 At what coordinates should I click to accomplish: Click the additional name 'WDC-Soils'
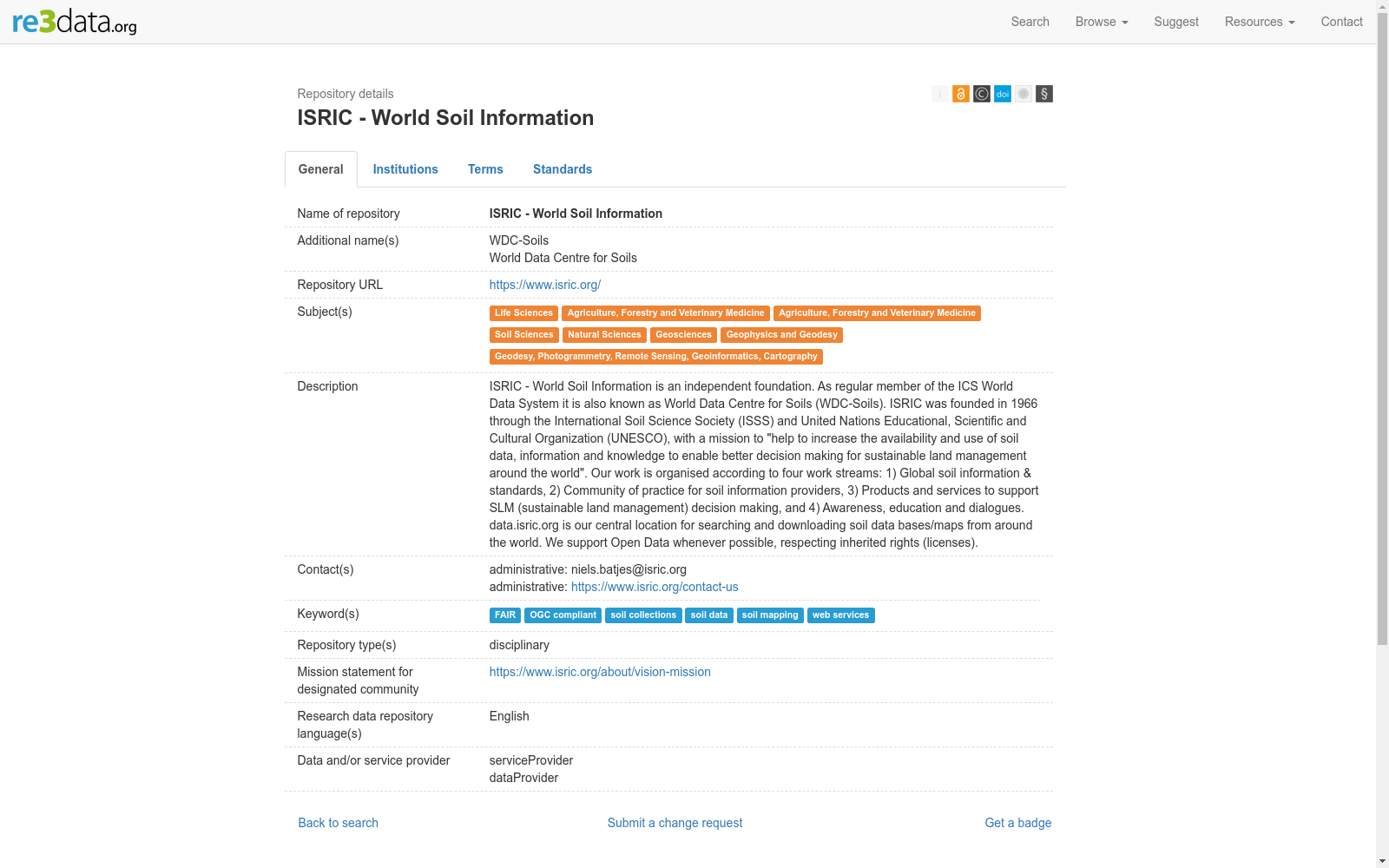519,240
